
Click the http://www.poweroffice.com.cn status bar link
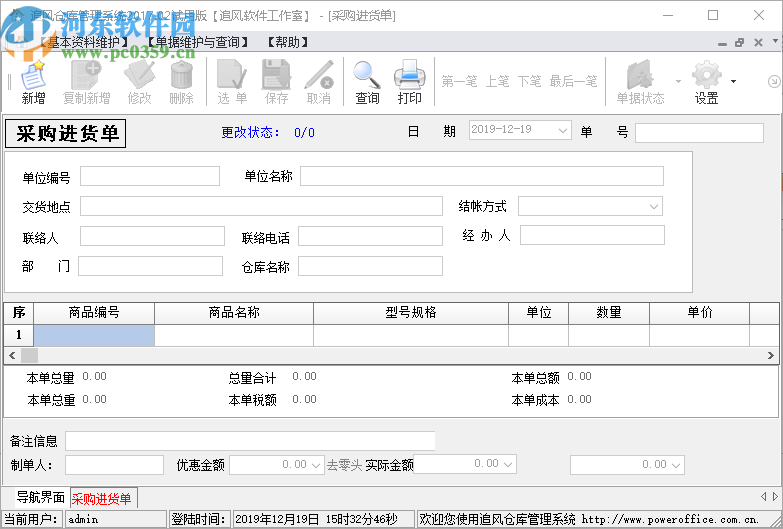click(x=670, y=520)
